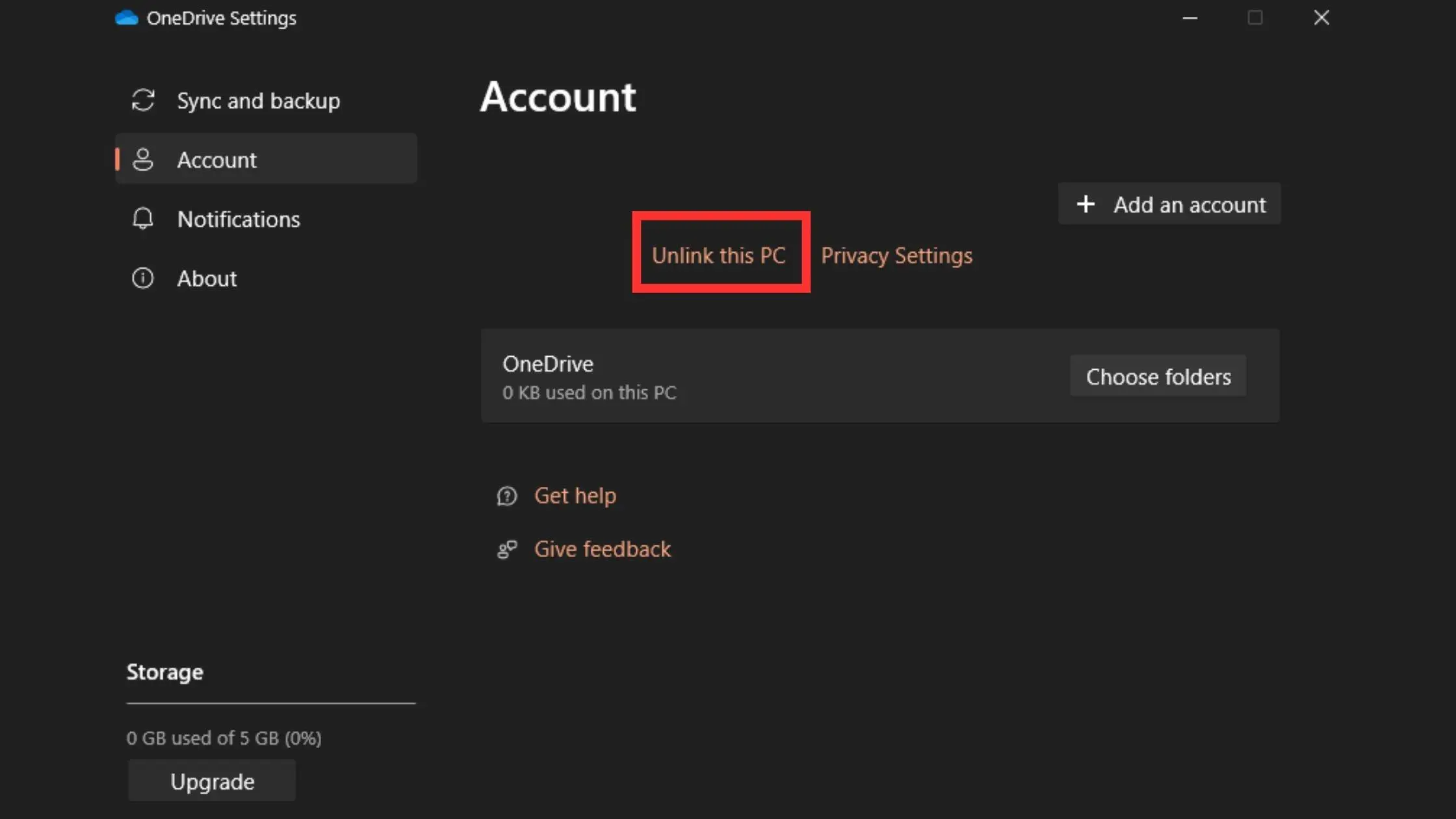Go to Notifications settings

(x=266, y=218)
